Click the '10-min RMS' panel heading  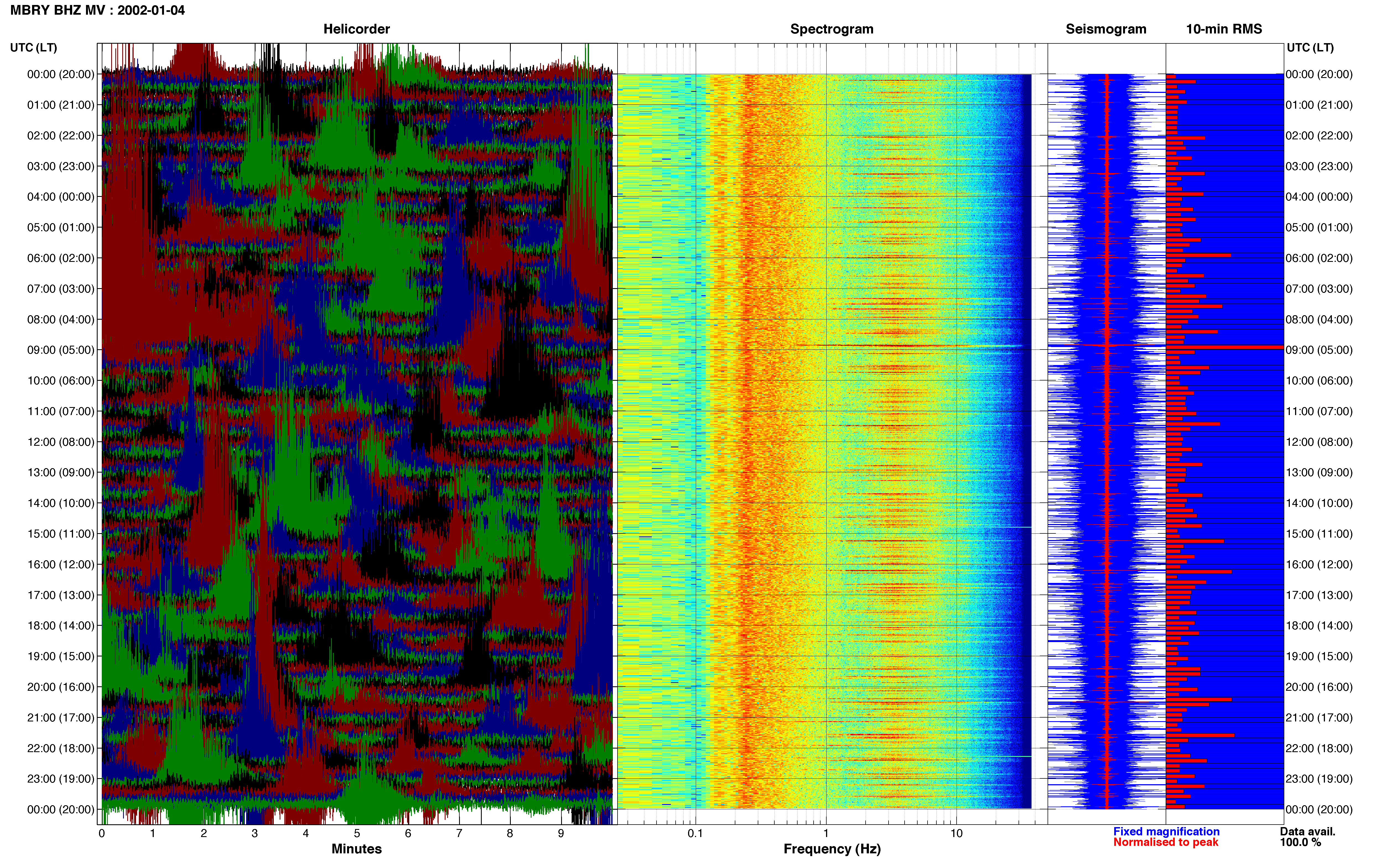pyautogui.click(x=1224, y=29)
